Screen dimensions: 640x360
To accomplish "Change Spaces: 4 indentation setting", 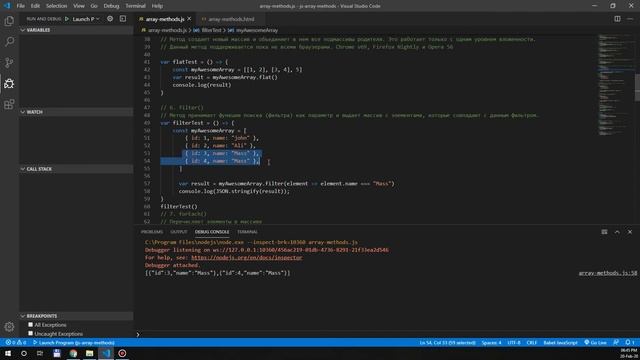I will (x=491, y=342).
